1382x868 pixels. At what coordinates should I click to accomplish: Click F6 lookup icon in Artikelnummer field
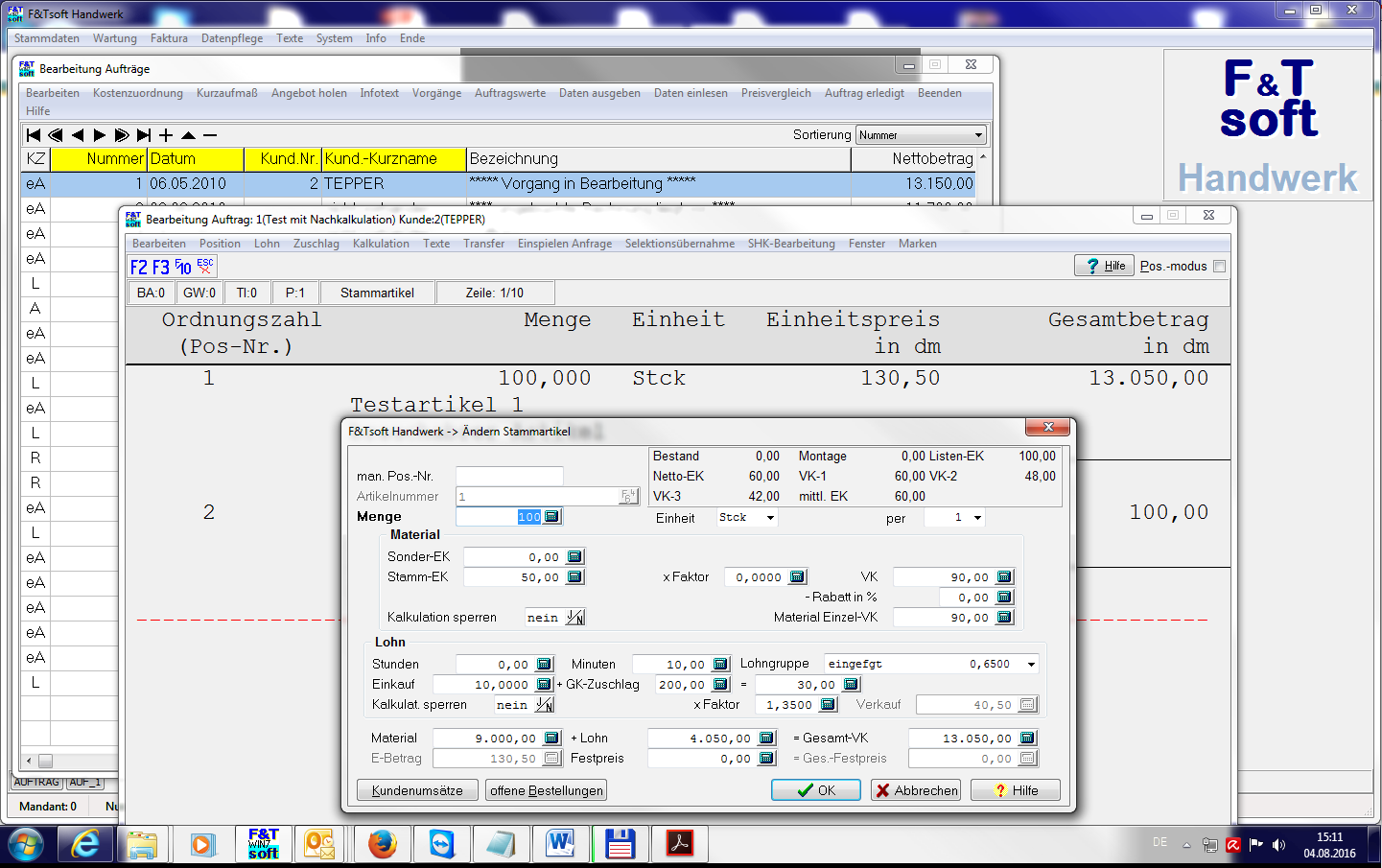click(x=629, y=497)
